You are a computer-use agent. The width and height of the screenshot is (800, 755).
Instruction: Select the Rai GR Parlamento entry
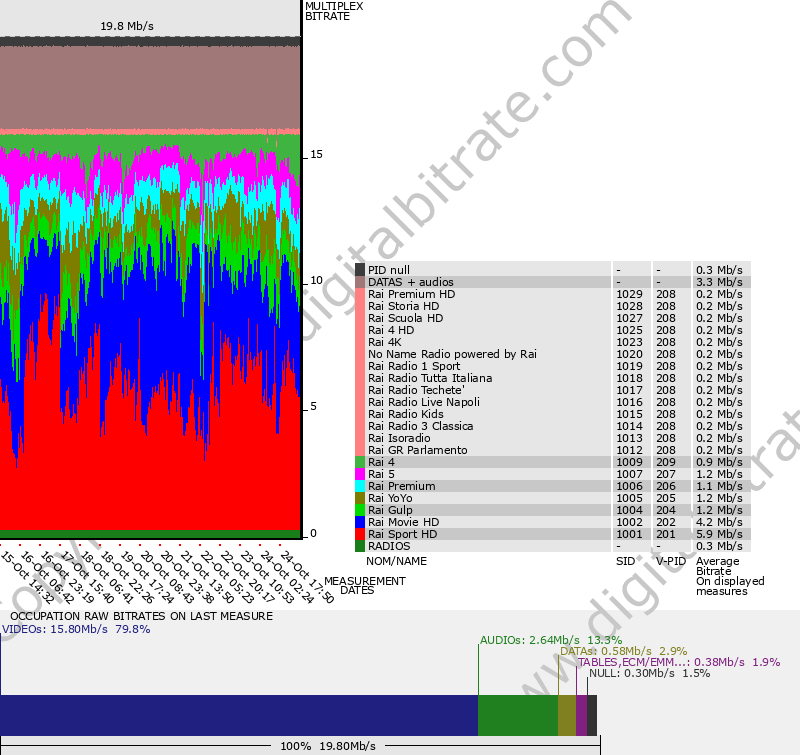coord(417,450)
